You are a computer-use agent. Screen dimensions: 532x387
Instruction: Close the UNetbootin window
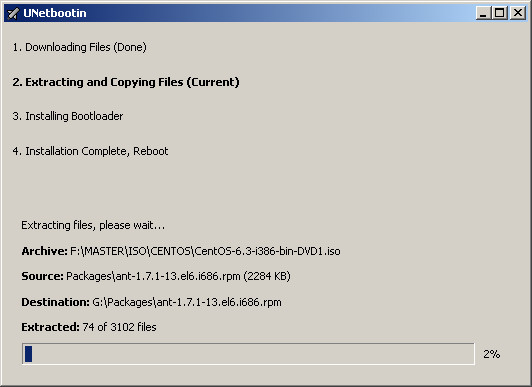tap(518, 13)
